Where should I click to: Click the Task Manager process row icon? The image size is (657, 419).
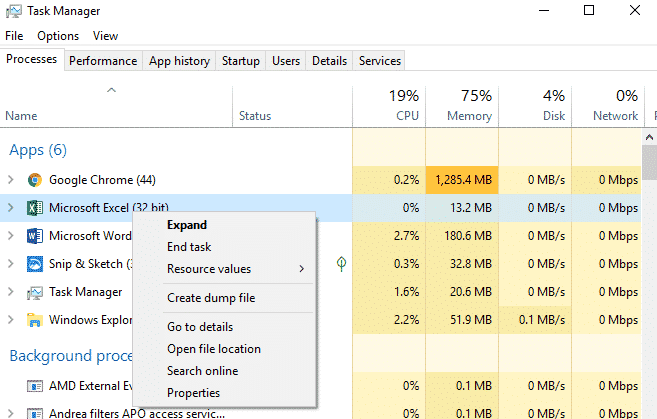(x=35, y=292)
